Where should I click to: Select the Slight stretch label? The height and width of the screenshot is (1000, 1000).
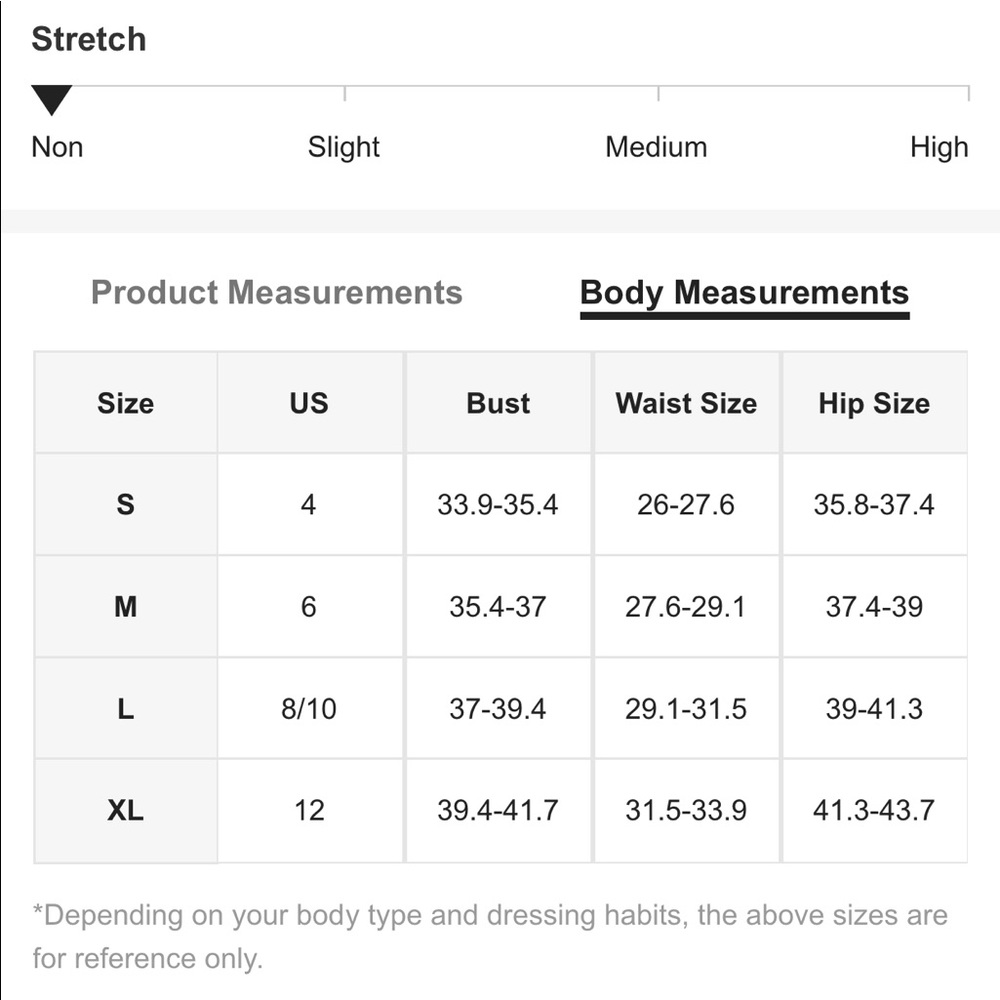pyautogui.click(x=344, y=147)
